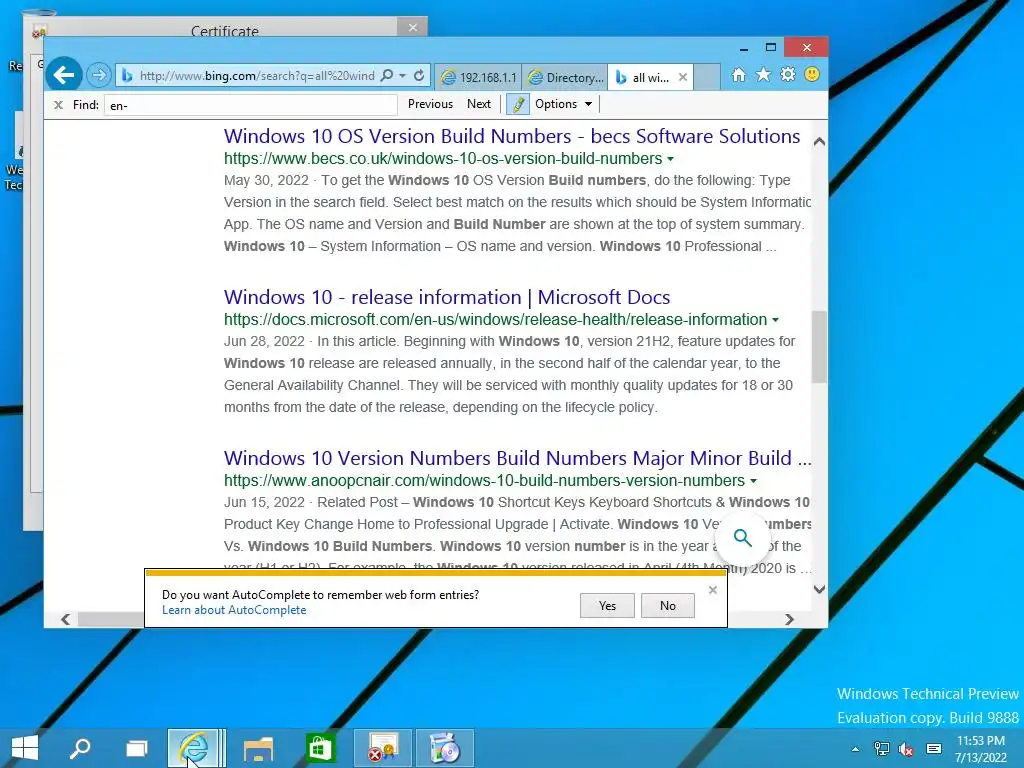Open becs Software Solutions result link
The height and width of the screenshot is (768, 1024).
[x=512, y=136]
